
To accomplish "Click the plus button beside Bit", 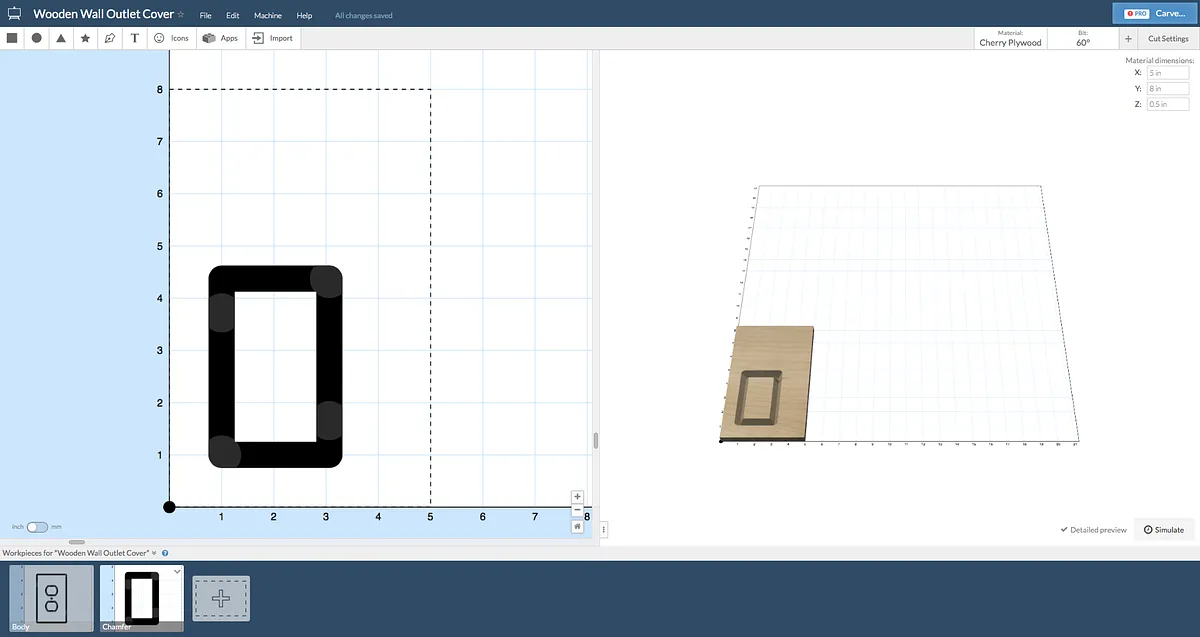I will click(x=1128, y=38).
